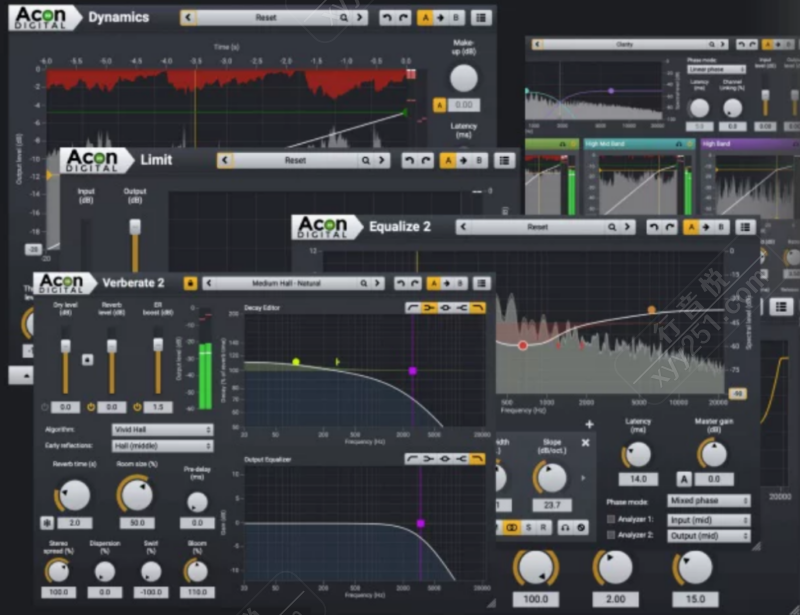Add a new band with the plus icon
Image resolution: width=800 pixels, height=615 pixels.
click(x=589, y=424)
